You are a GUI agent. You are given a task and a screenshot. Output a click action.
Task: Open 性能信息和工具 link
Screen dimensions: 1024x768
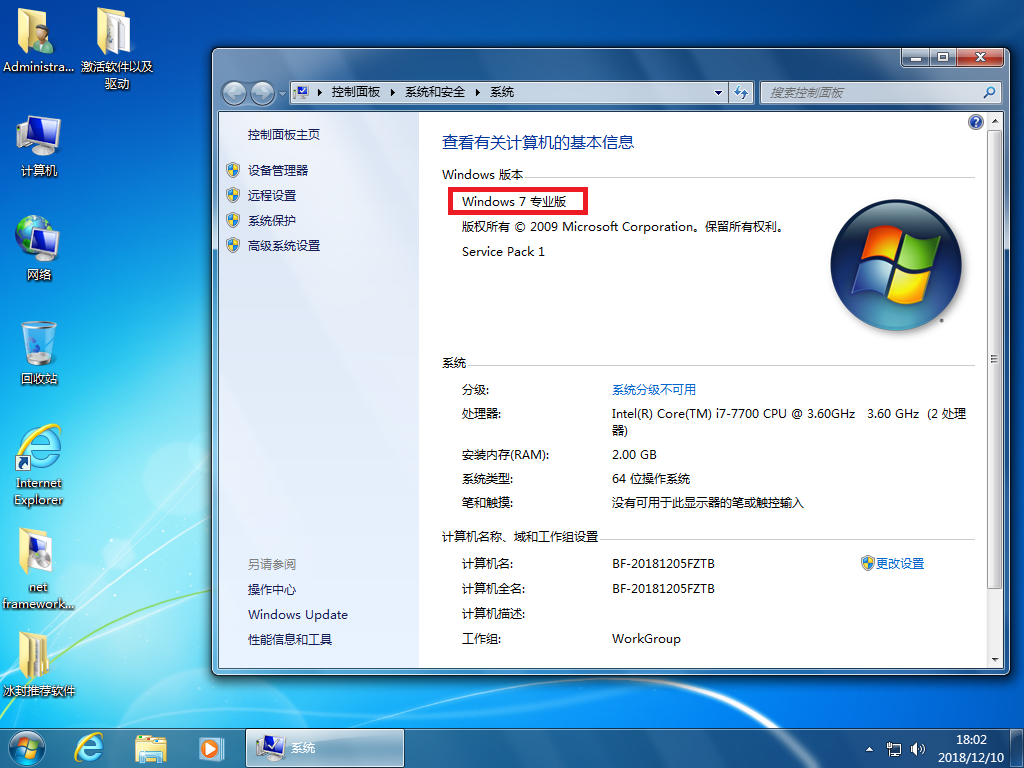click(x=290, y=639)
